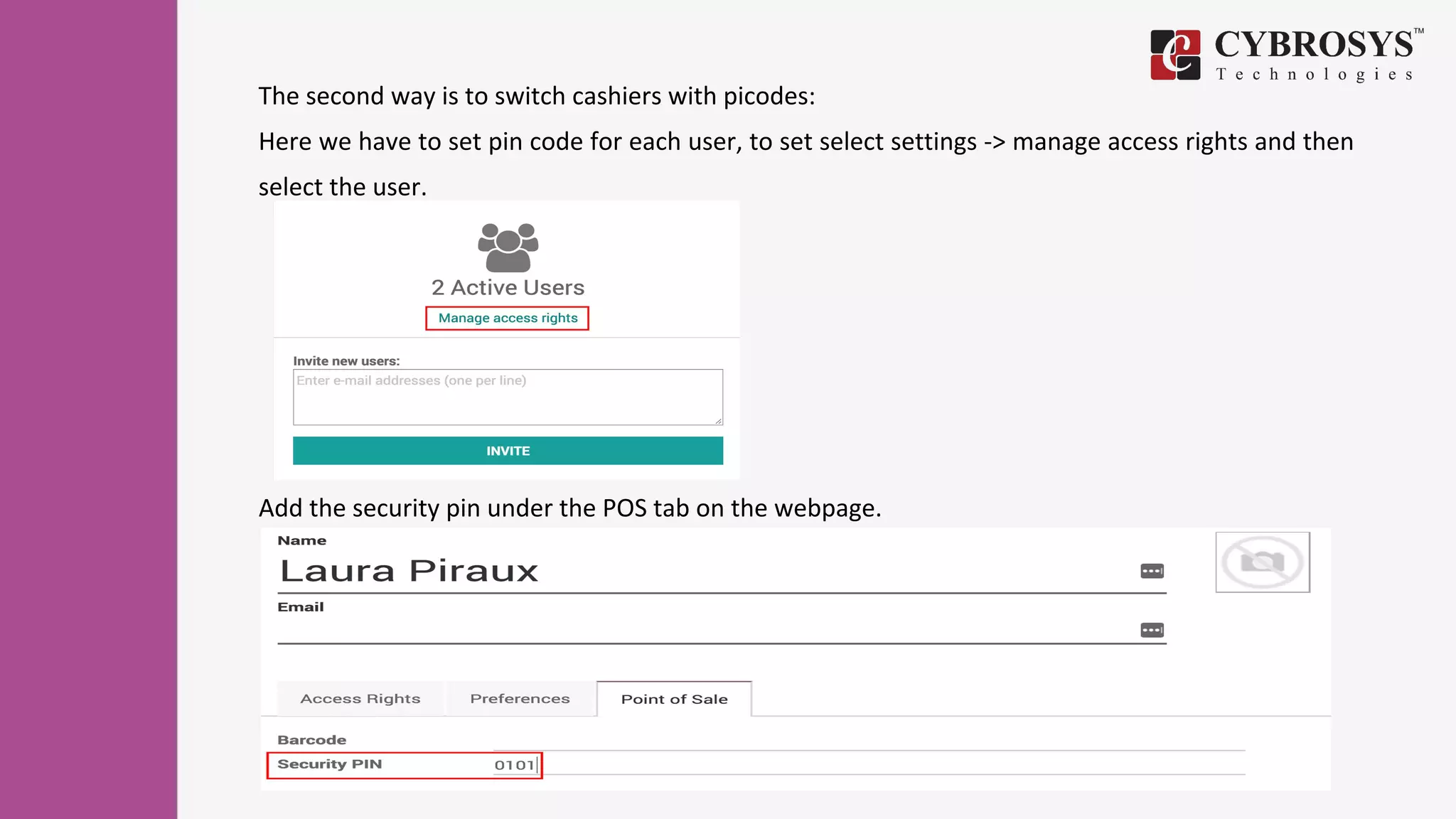Click the Manage access rights link

tap(508, 318)
